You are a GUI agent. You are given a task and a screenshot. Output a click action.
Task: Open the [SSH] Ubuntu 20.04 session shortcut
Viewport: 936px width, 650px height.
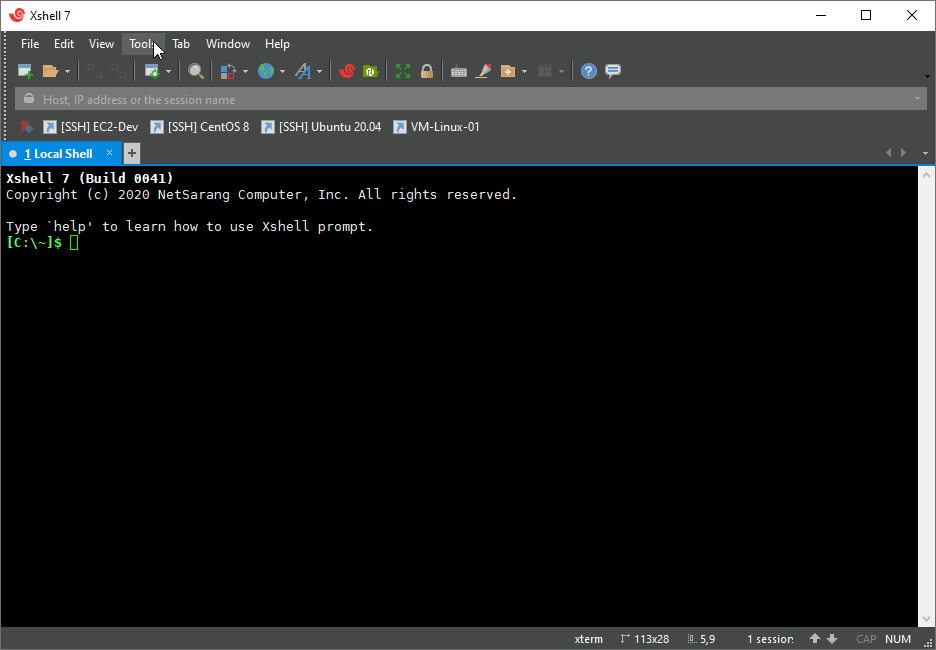[321, 127]
